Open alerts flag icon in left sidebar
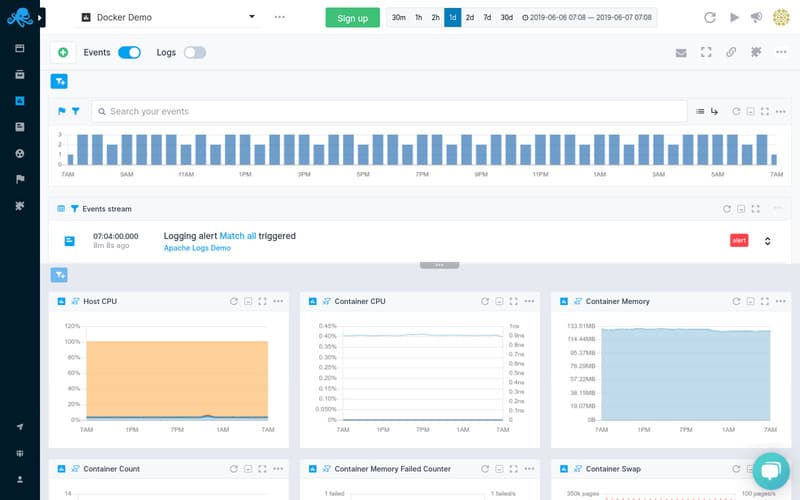Image resolution: width=800 pixels, height=500 pixels. pyautogui.click(x=20, y=179)
